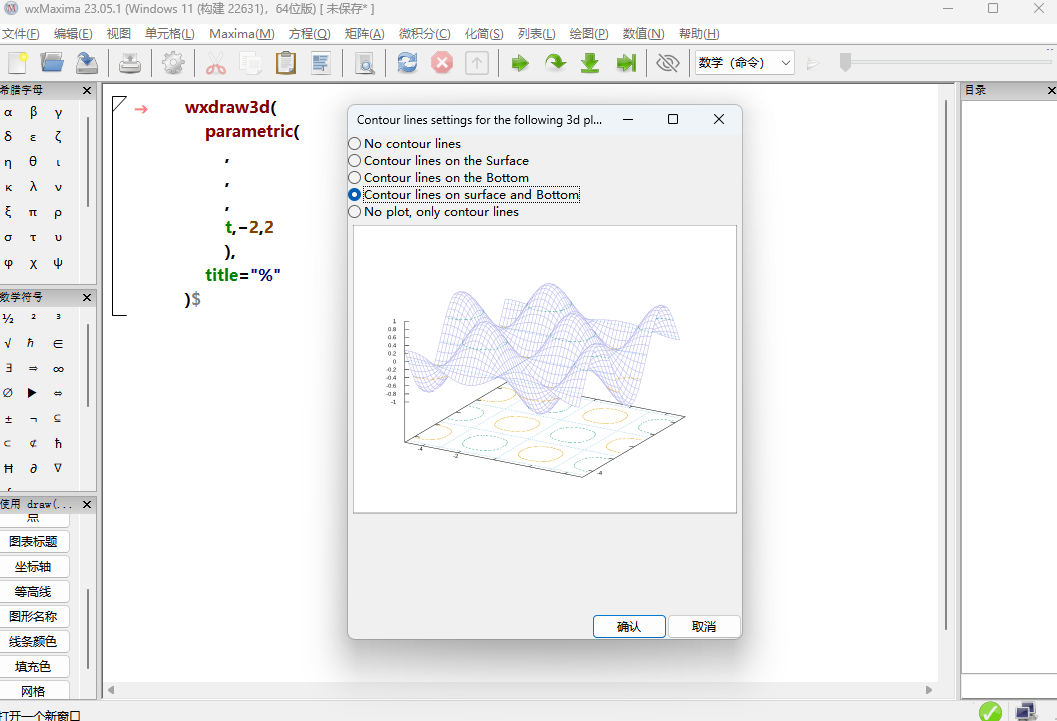Click the New document toolbar icon
This screenshot has height=721, width=1057.
(17, 63)
